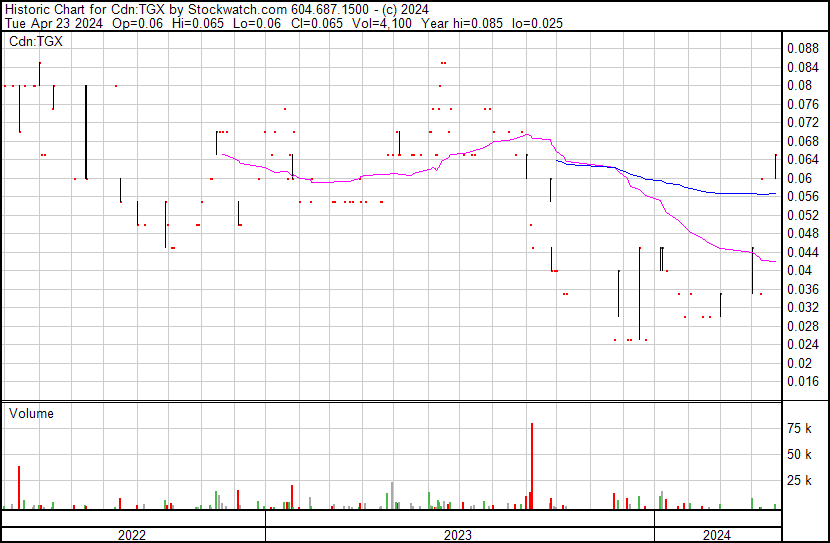This screenshot has width=830, height=543.
Task: Click right end of blue average line
Action: (x=775, y=194)
